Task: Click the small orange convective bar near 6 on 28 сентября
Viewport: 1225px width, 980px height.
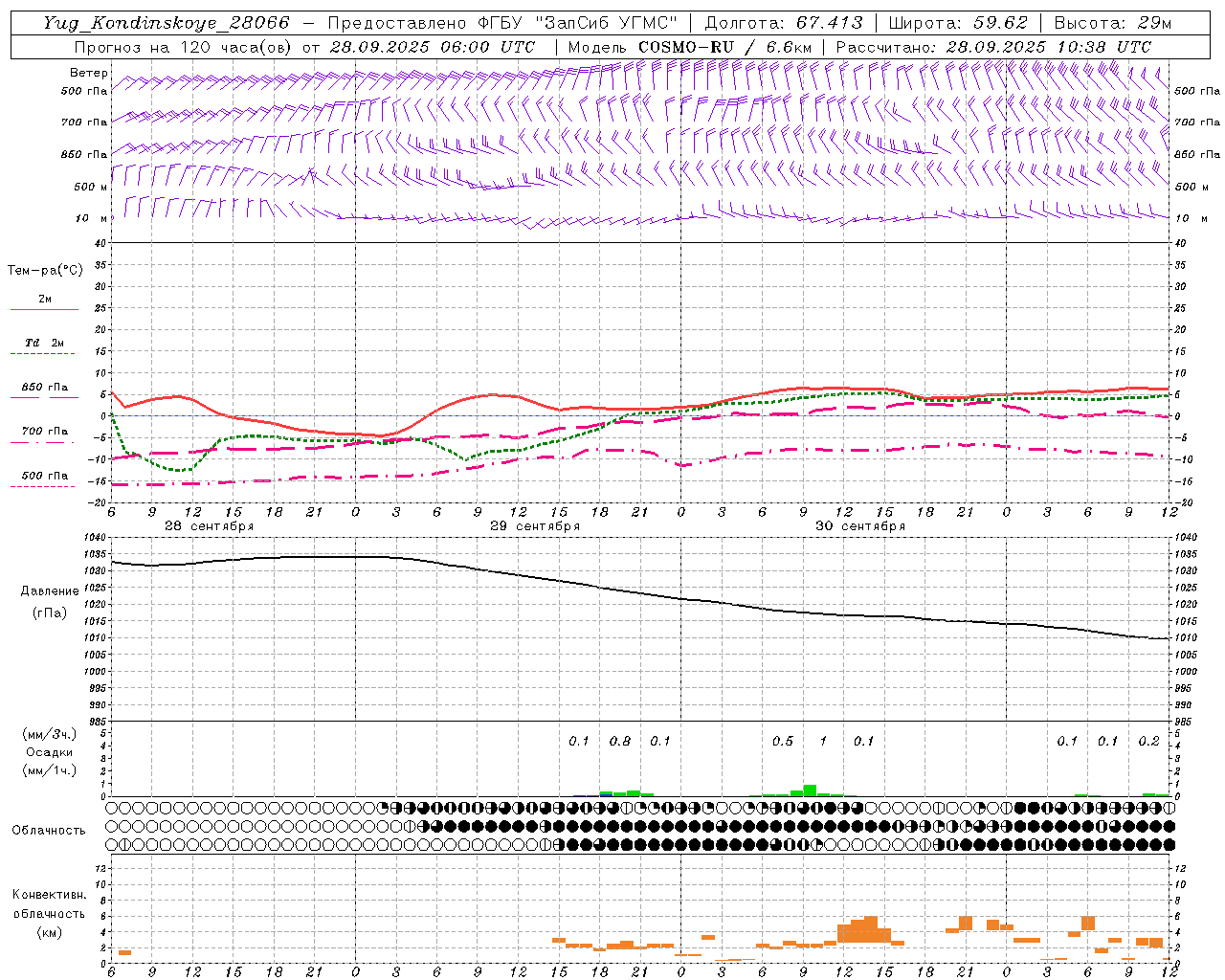Action: tap(124, 952)
